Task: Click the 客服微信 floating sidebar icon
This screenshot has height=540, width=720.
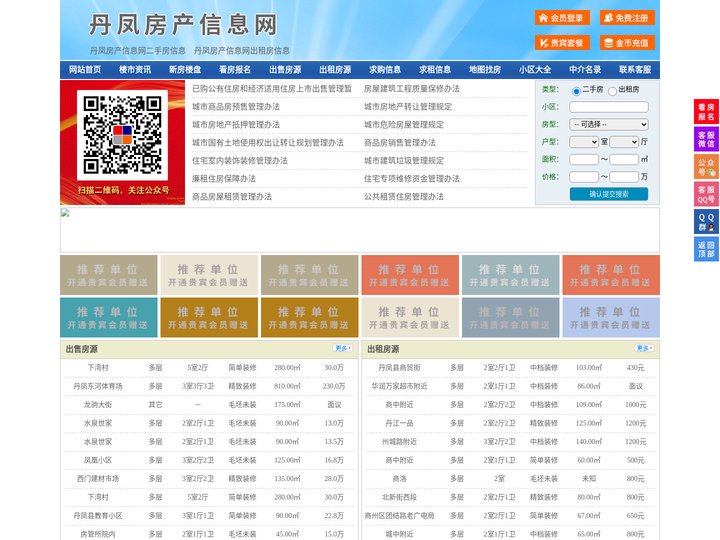Action: [x=706, y=139]
